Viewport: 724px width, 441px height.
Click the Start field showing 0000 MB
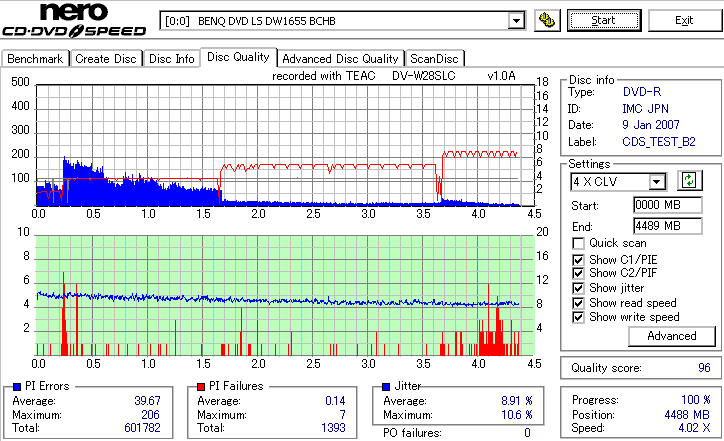click(x=668, y=205)
